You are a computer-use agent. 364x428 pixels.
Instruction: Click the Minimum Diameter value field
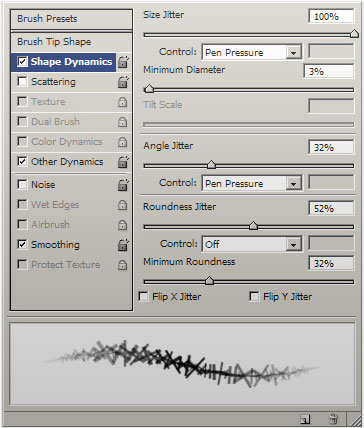tap(329, 71)
